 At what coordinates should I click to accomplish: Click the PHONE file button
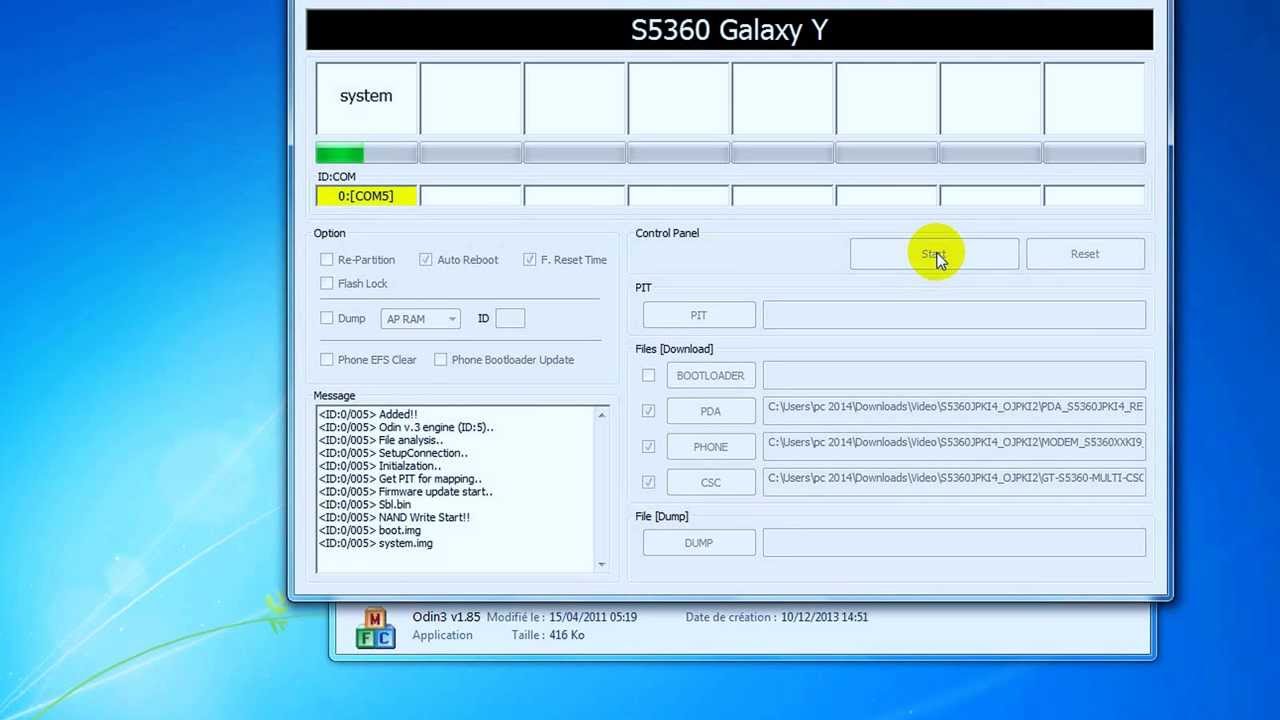710,447
